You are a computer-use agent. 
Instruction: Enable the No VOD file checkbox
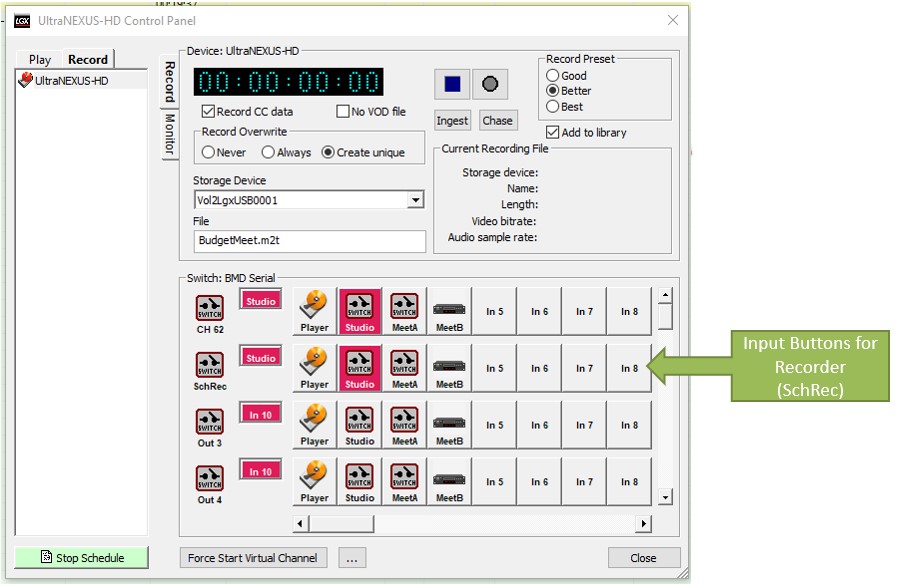pyautogui.click(x=343, y=112)
